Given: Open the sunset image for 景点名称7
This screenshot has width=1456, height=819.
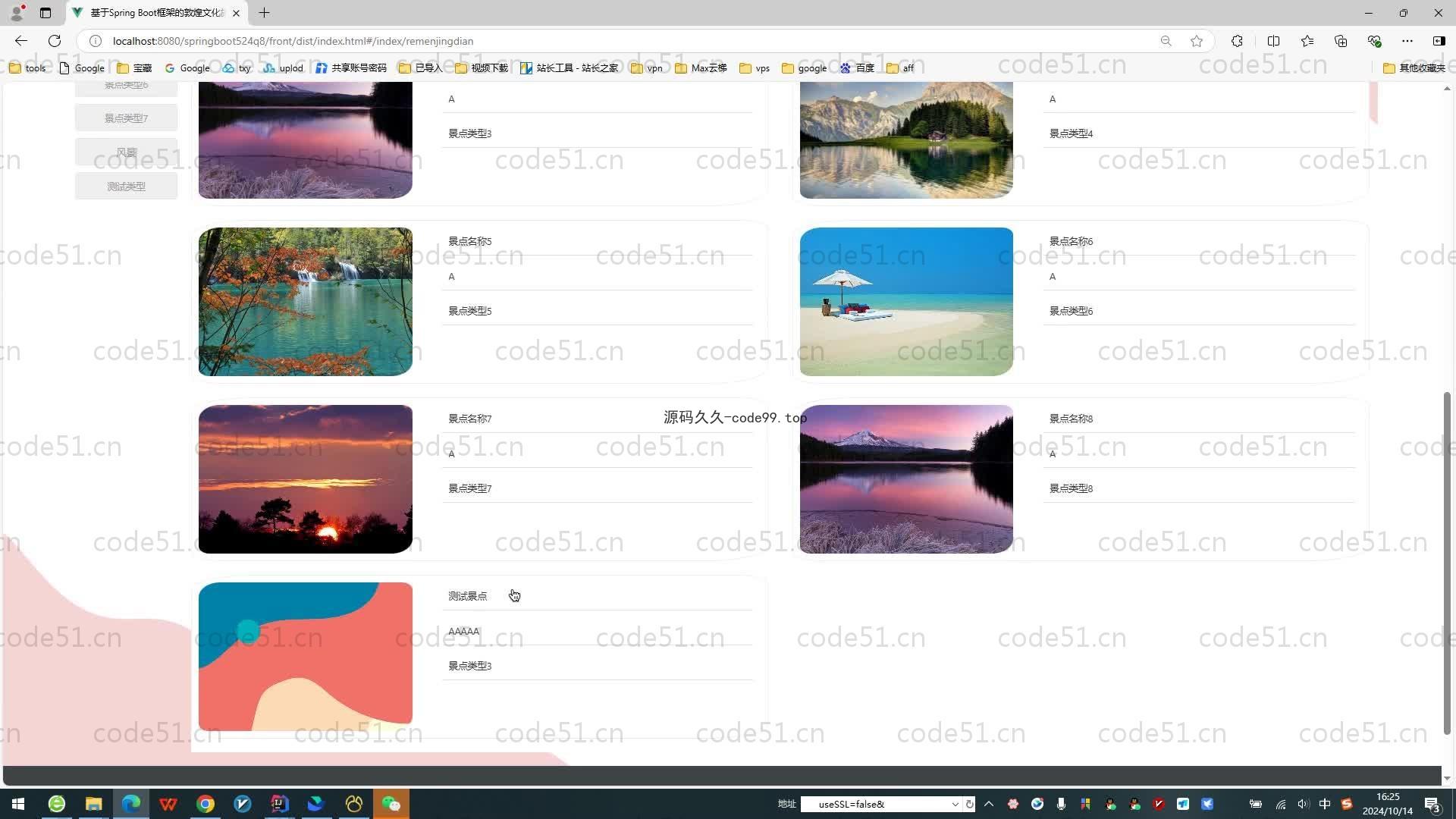Looking at the screenshot, I should click(306, 479).
